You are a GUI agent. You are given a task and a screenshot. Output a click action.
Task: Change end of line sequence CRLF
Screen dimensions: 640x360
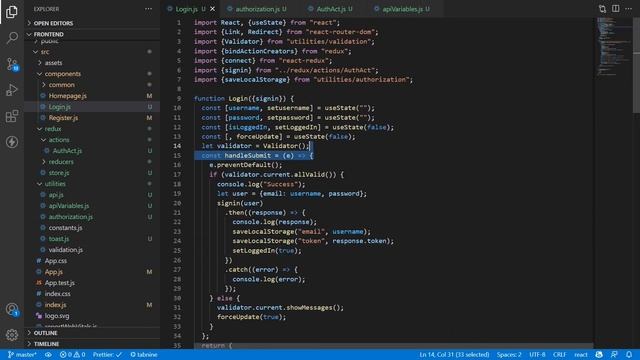pyautogui.click(x=559, y=354)
